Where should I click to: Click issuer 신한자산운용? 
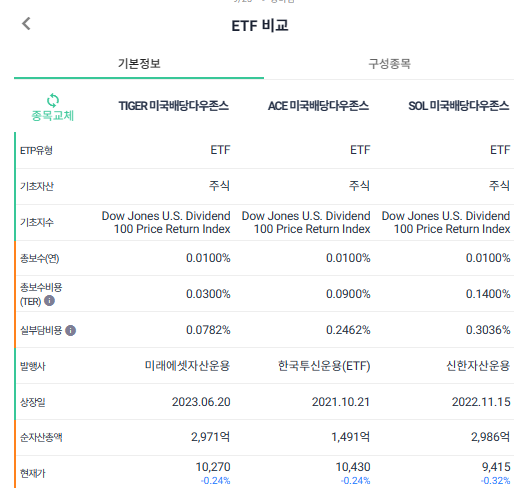click(x=478, y=366)
